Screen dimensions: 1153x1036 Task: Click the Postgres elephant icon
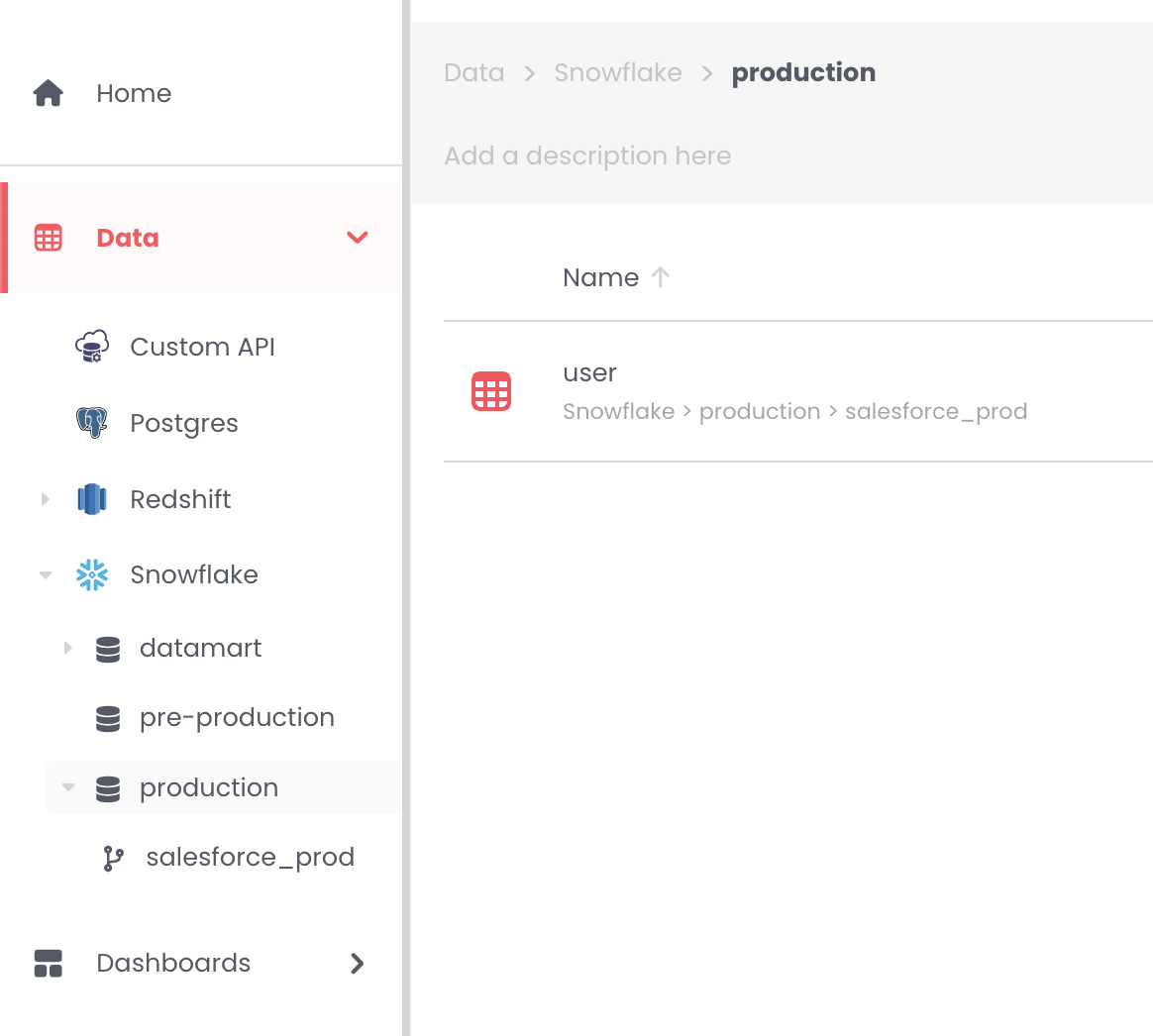click(92, 423)
